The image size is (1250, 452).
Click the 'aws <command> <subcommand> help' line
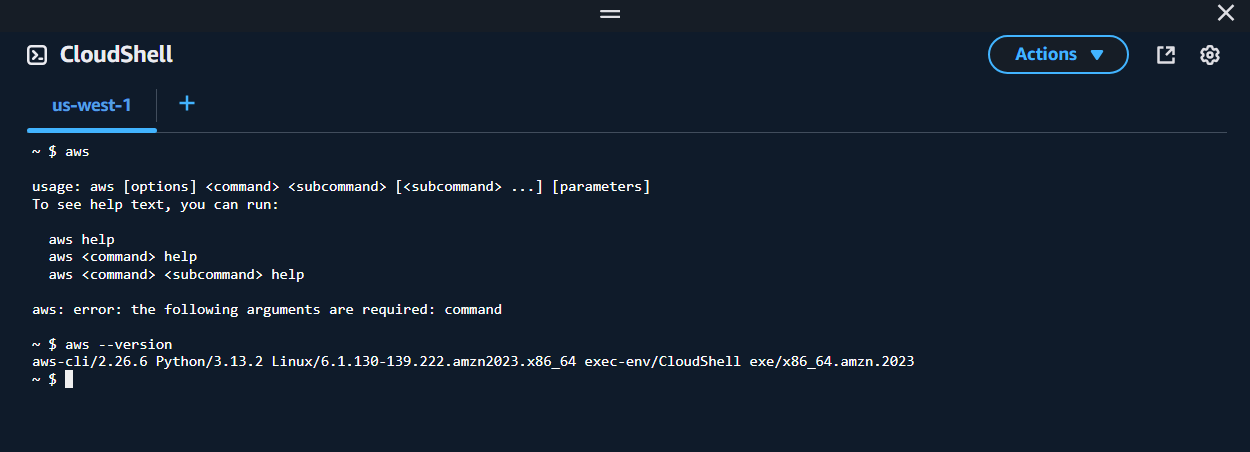coord(176,274)
